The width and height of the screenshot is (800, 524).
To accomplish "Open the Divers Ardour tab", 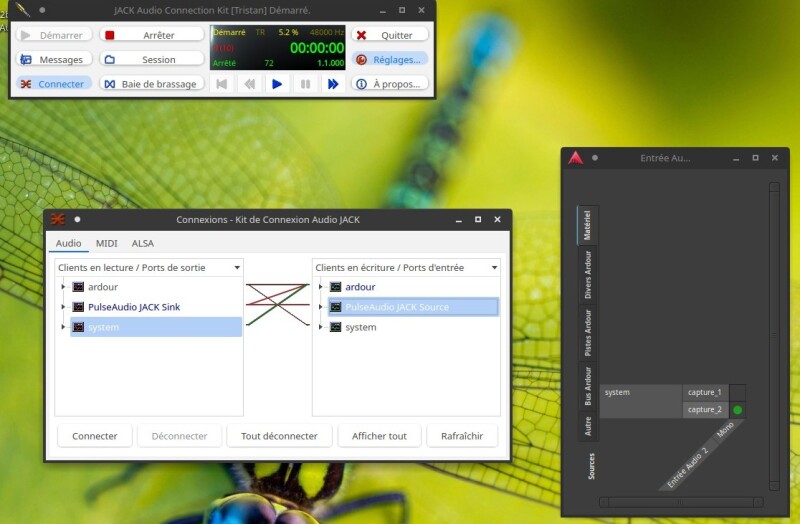I will [588, 275].
